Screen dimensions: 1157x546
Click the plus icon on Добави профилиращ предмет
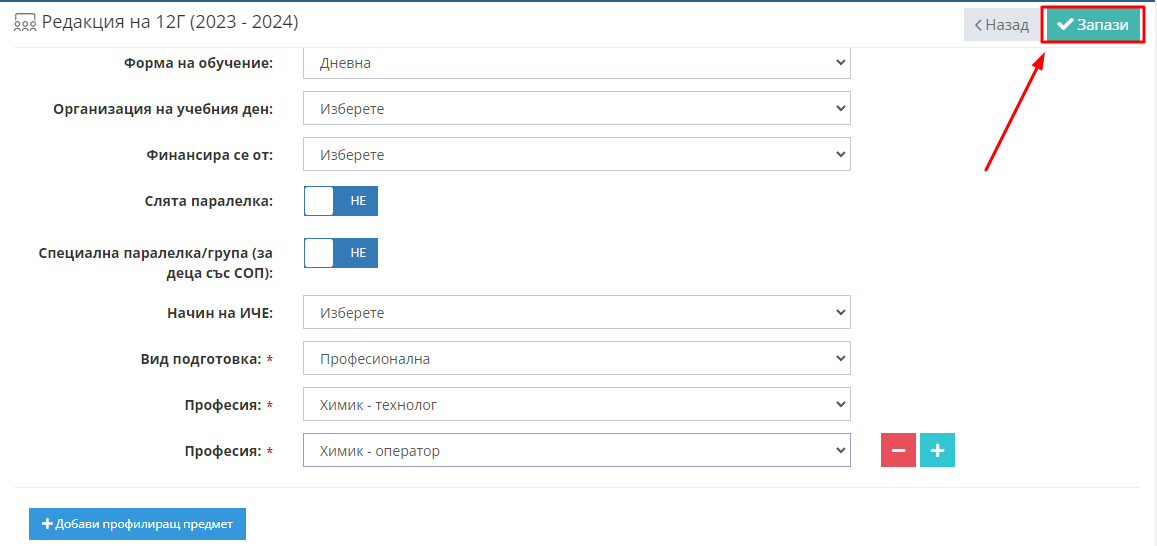click(47, 524)
